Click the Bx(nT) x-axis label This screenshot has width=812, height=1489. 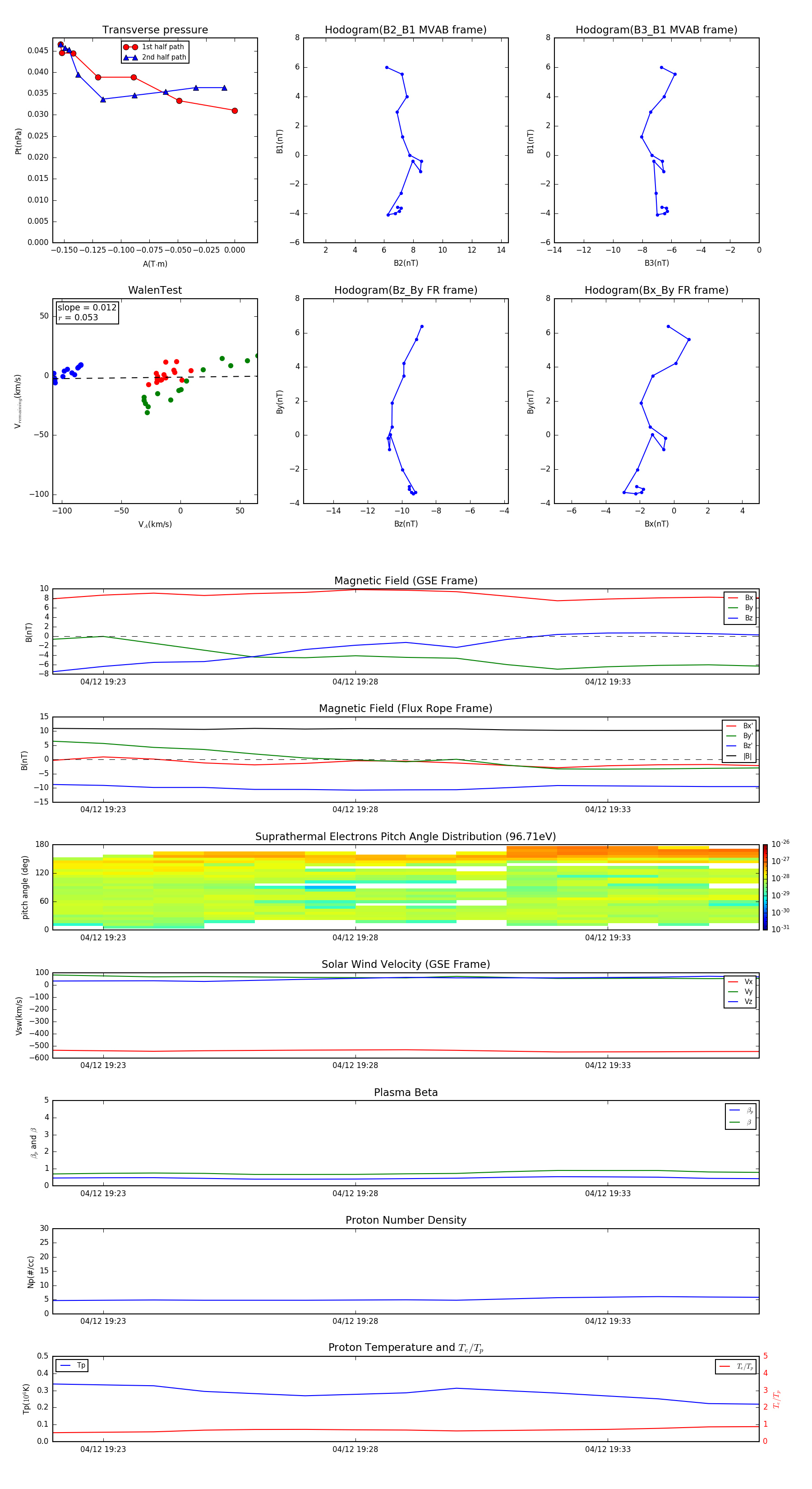pyautogui.click(x=656, y=524)
